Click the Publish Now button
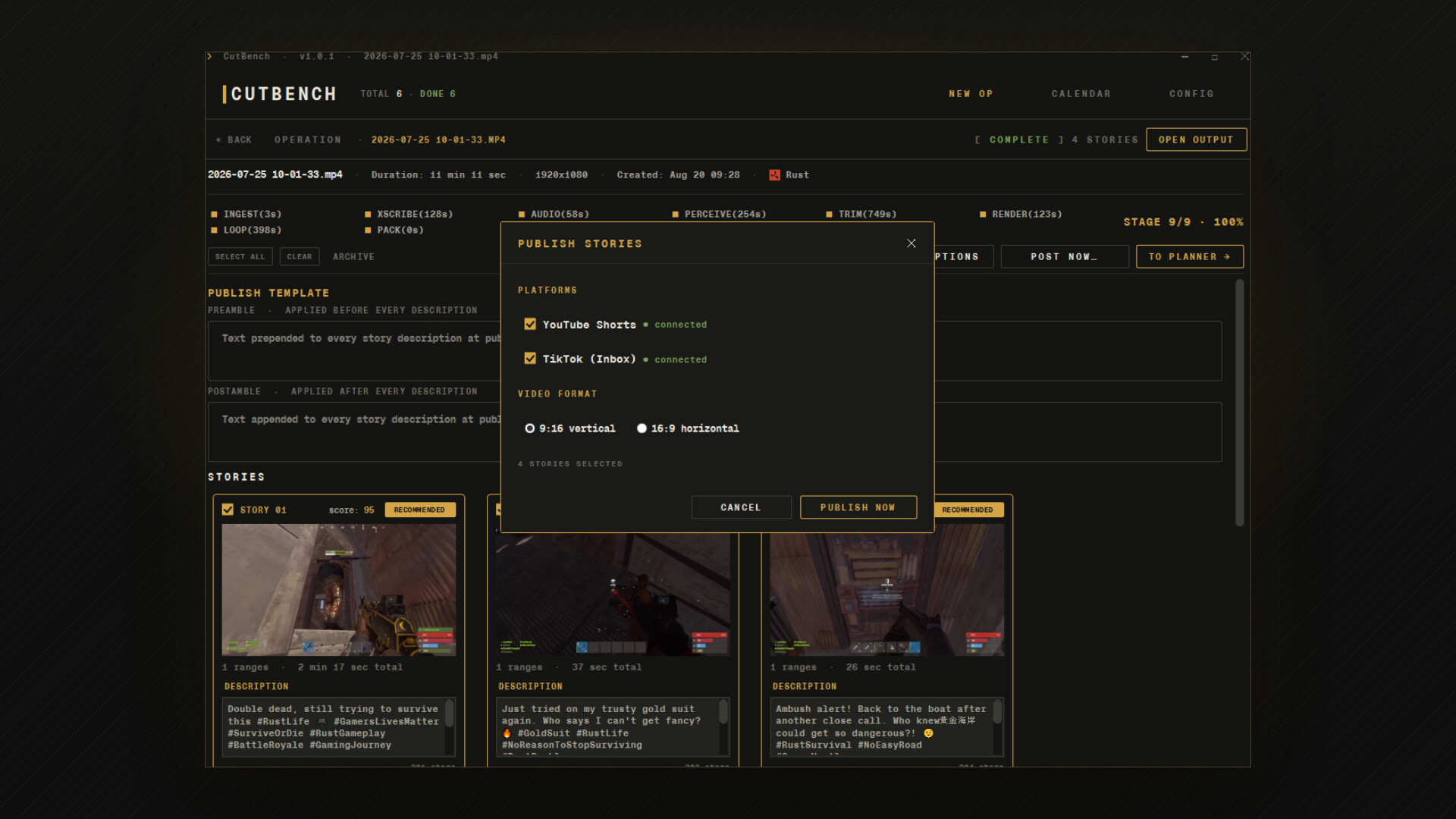Viewport: 1456px width, 819px height. [858, 507]
